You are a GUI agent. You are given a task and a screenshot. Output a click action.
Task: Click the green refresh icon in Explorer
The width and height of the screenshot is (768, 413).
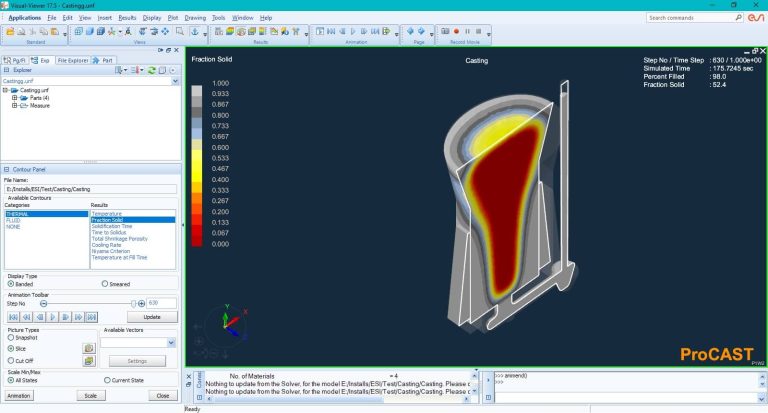click(151, 70)
